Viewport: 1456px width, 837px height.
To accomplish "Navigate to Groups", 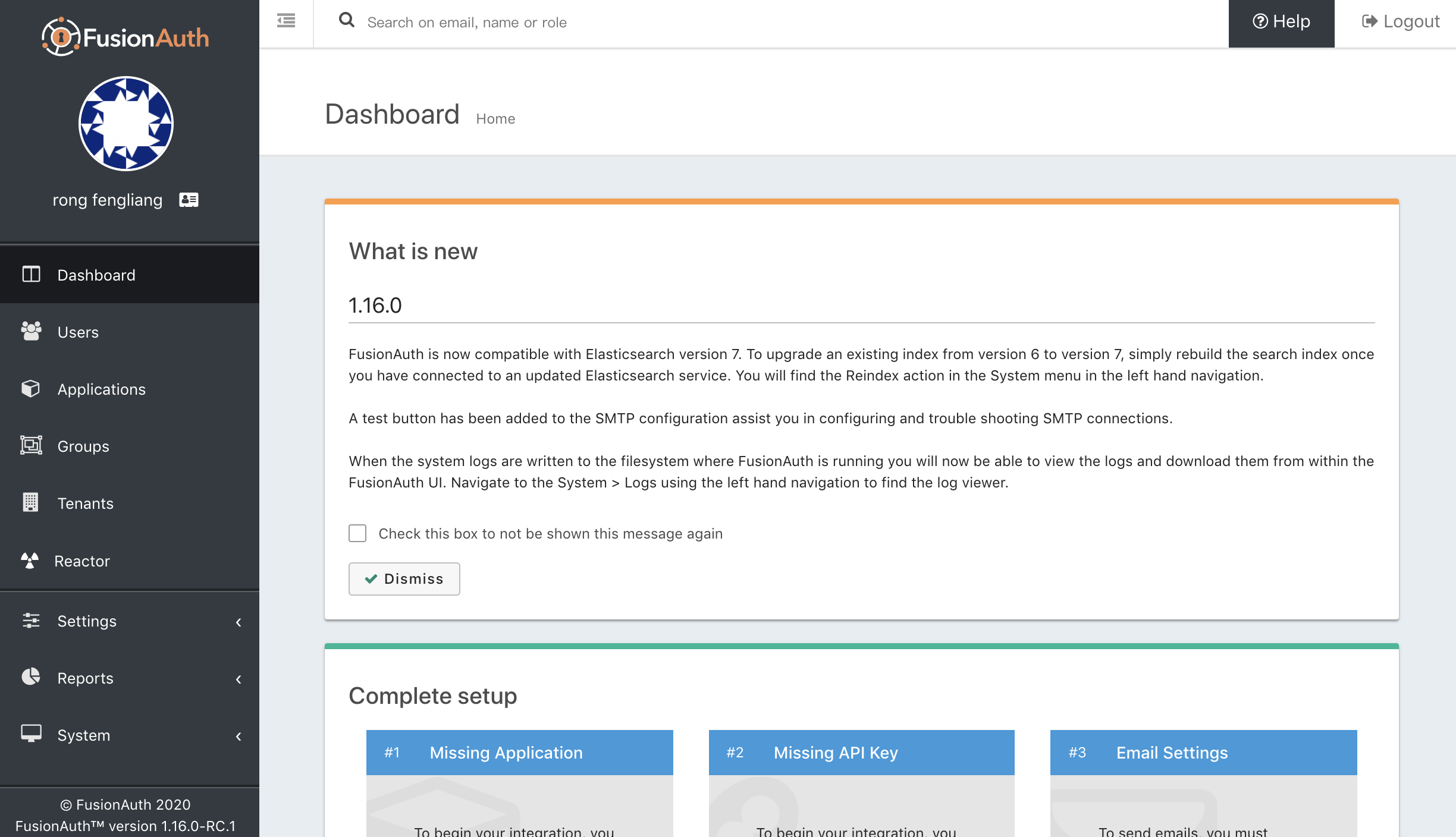I will [130, 446].
